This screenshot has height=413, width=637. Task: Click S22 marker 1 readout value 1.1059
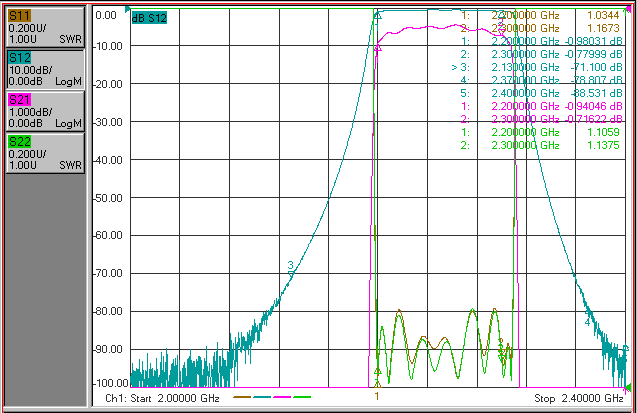(603, 132)
